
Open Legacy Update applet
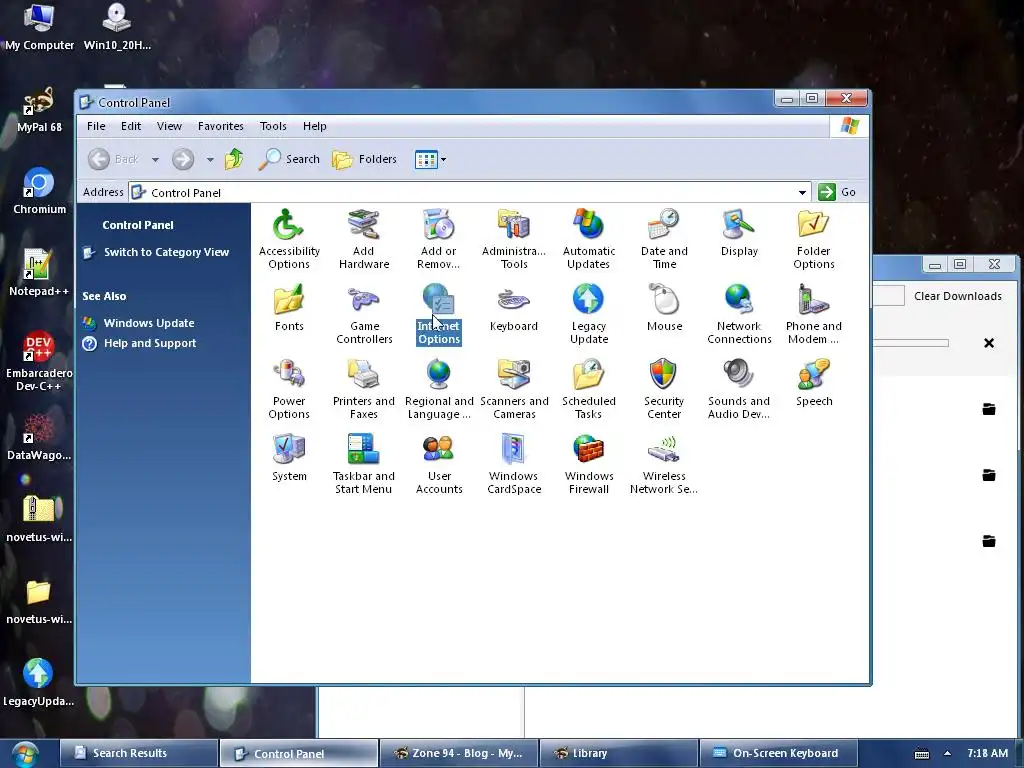[588, 314]
